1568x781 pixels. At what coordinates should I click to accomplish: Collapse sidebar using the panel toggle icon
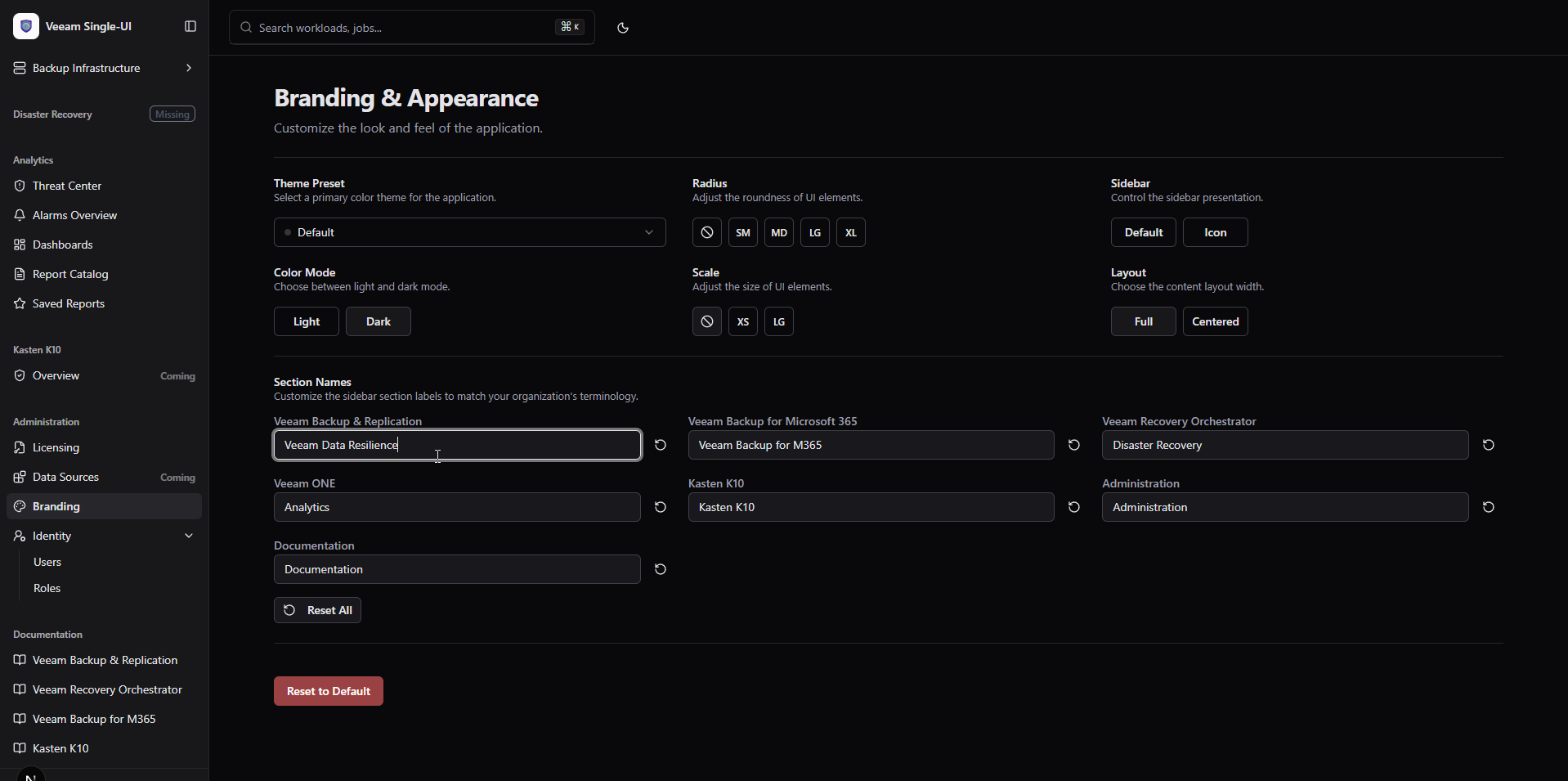coord(190,26)
